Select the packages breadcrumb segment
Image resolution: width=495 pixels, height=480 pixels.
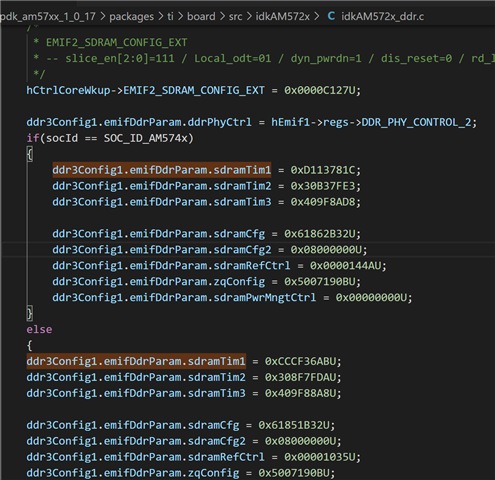click(x=132, y=16)
